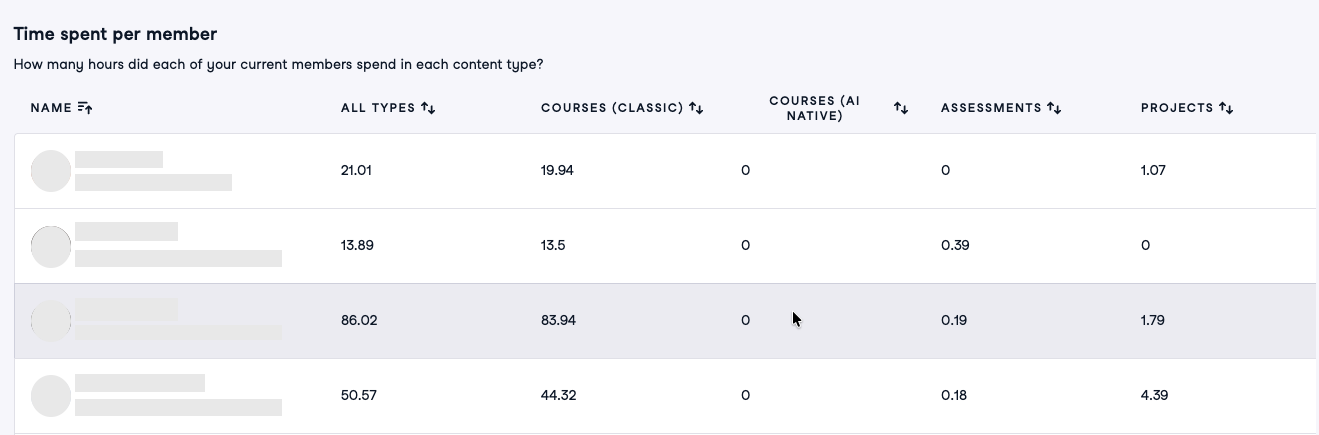1319x435 pixels.
Task: Sort by Name column sort icon
Action: (85, 108)
